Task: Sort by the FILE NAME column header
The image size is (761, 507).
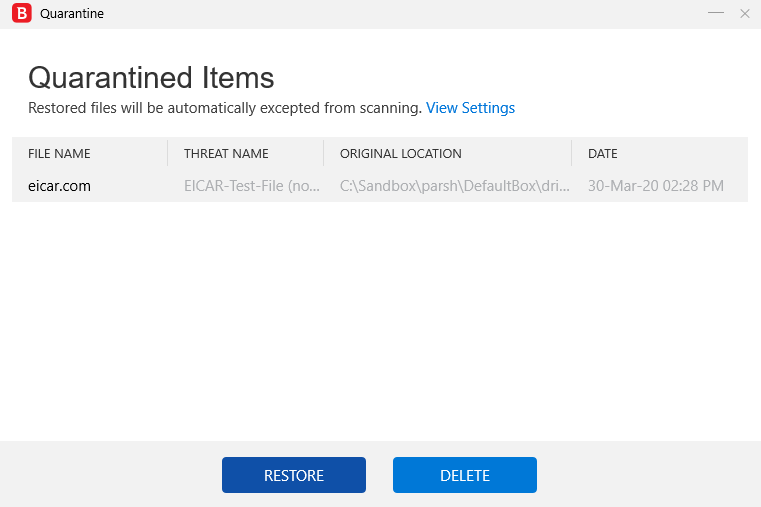Action: point(59,154)
